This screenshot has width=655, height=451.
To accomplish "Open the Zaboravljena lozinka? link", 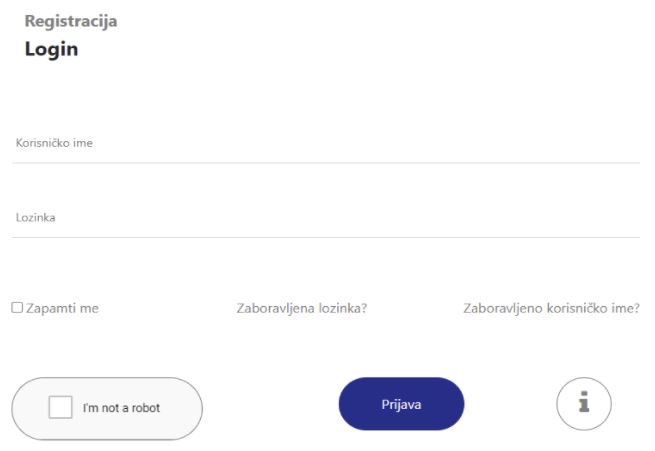I will pyautogui.click(x=301, y=308).
